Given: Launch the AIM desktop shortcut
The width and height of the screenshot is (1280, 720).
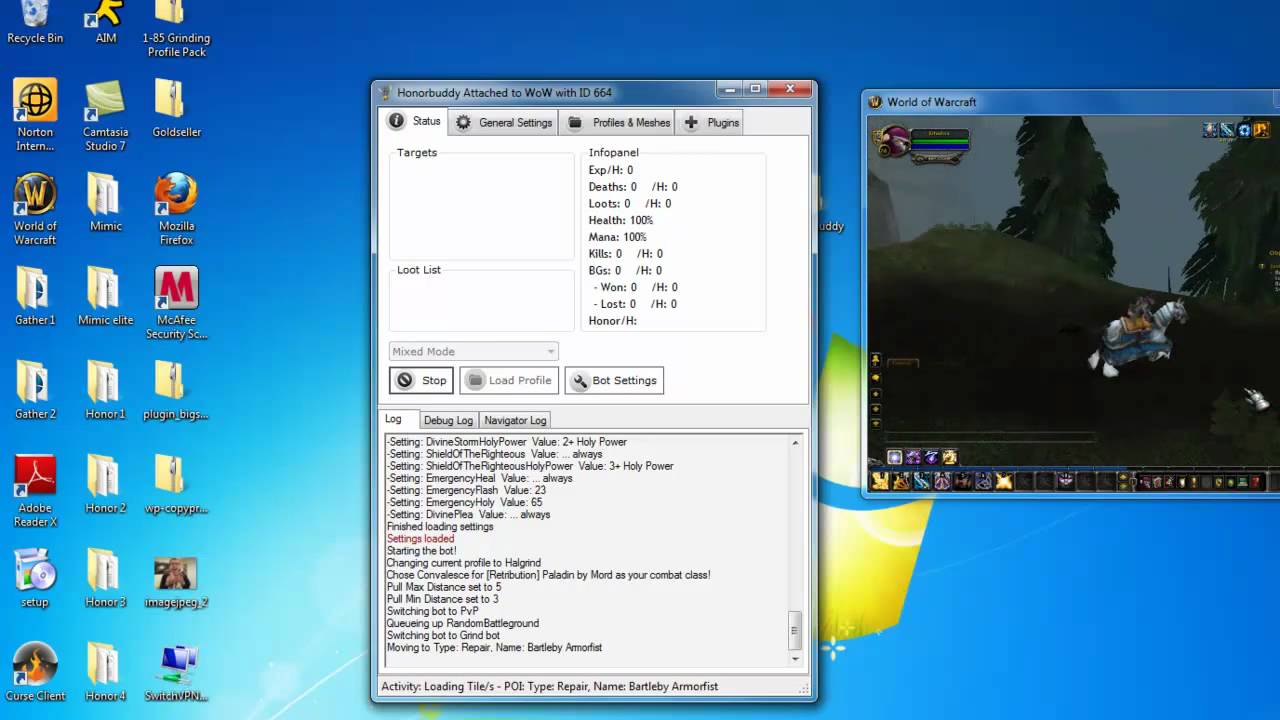Looking at the screenshot, I should click(106, 22).
